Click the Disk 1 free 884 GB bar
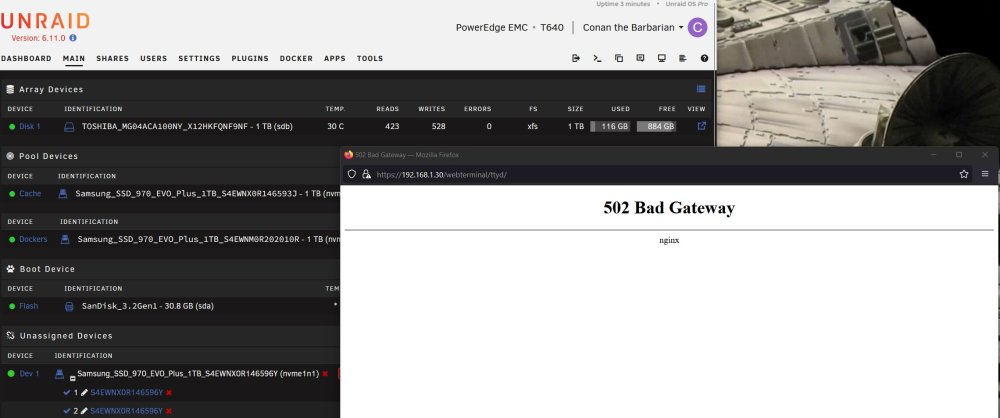The width and height of the screenshot is (1000, 418). pos(657,126)
